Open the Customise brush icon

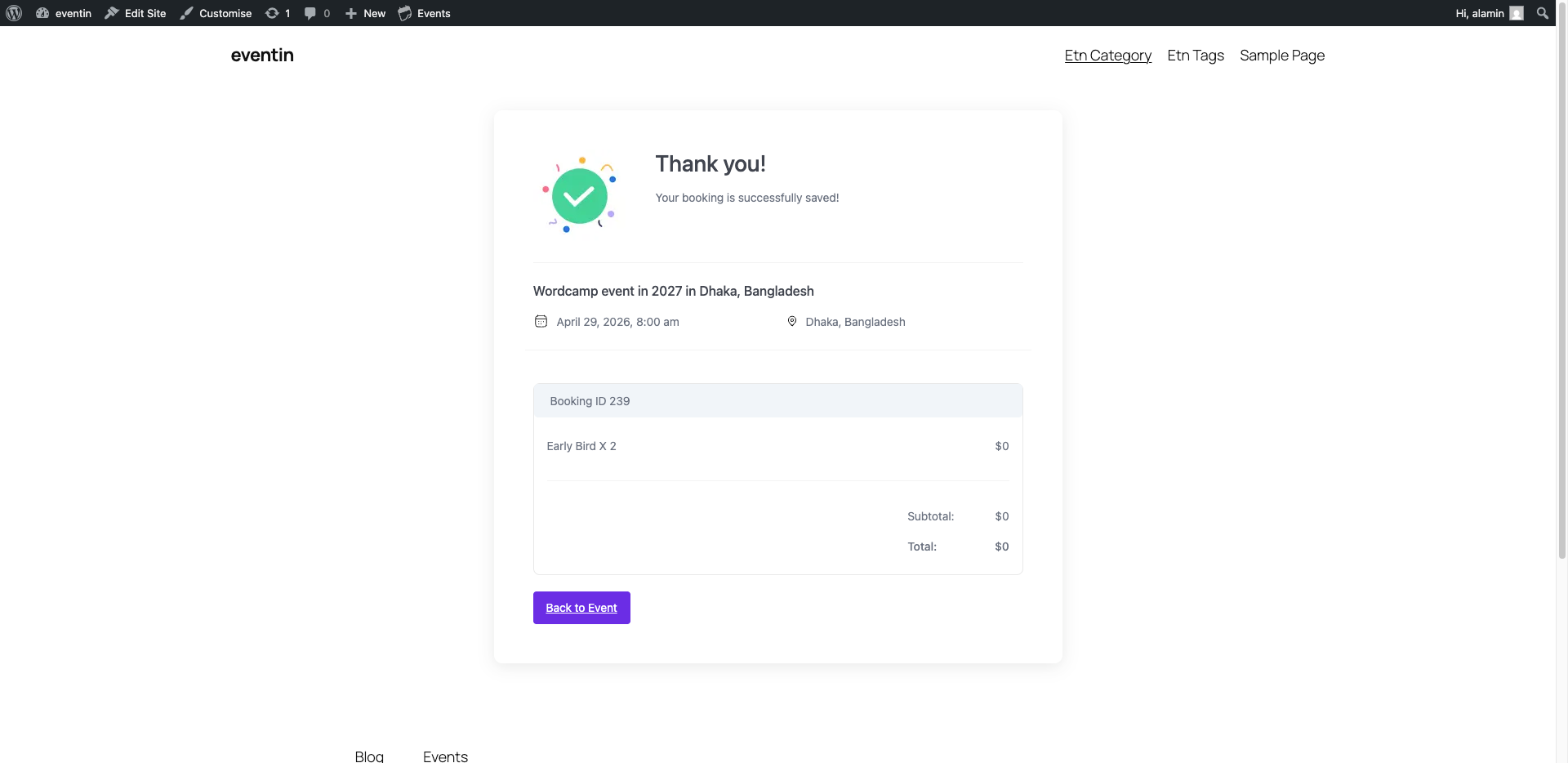187,13
